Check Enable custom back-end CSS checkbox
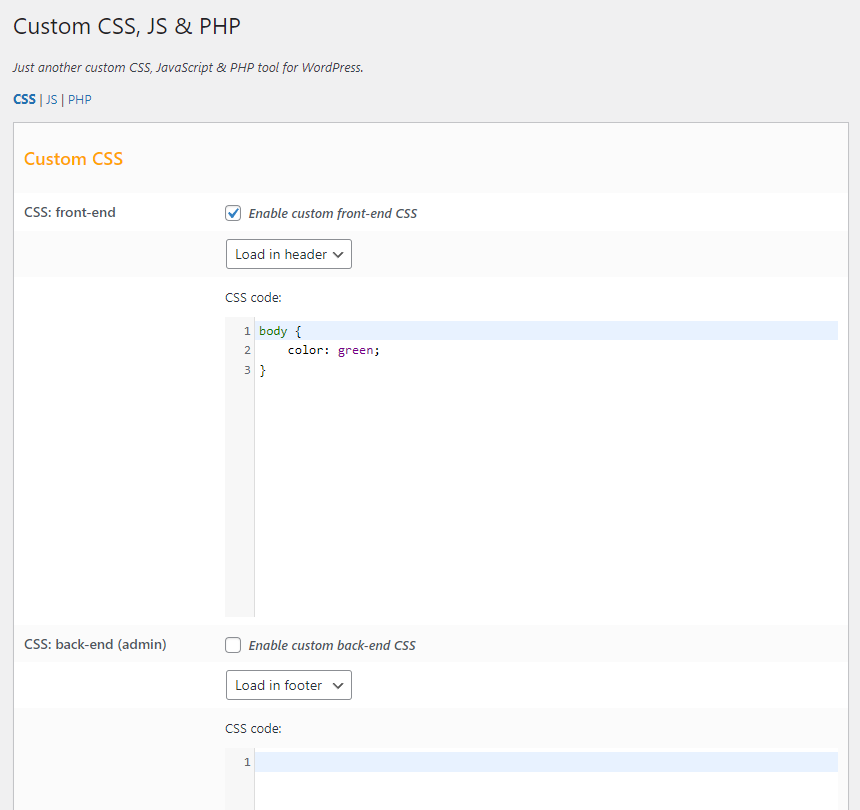The width and height of the screenshot is (860, 810). [233, 645]
